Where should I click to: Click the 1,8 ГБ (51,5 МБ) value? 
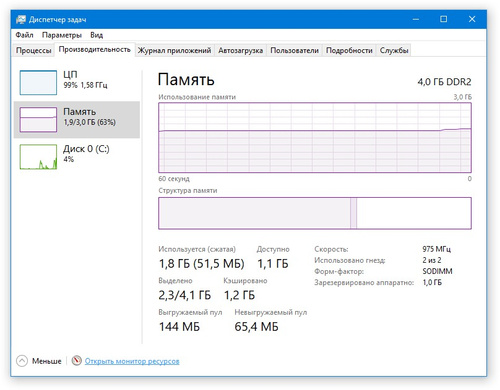[x=201, y=264]
